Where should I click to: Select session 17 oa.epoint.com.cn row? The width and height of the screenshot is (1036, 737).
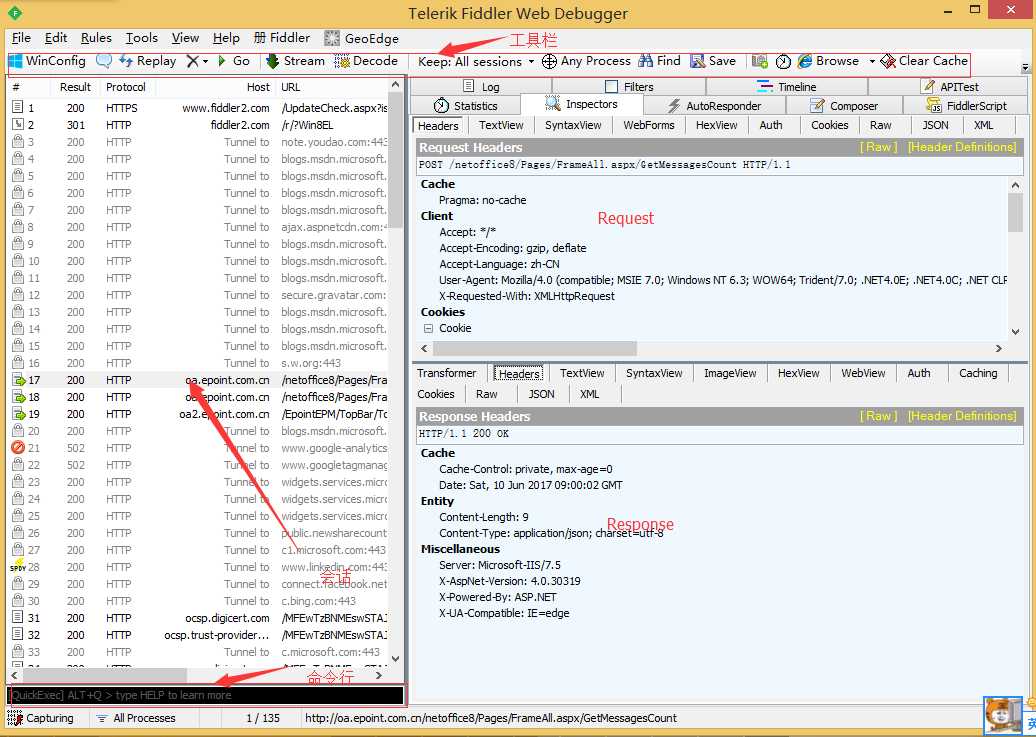pos(198,380)
